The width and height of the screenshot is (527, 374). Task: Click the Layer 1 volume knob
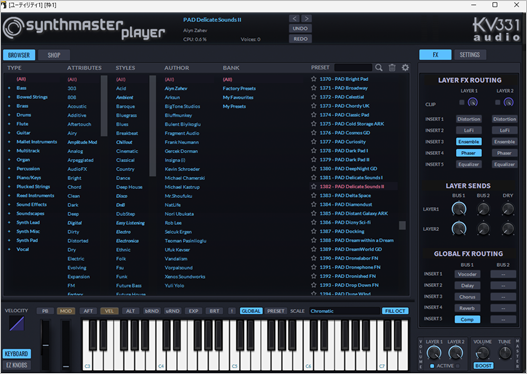point(434,353)
